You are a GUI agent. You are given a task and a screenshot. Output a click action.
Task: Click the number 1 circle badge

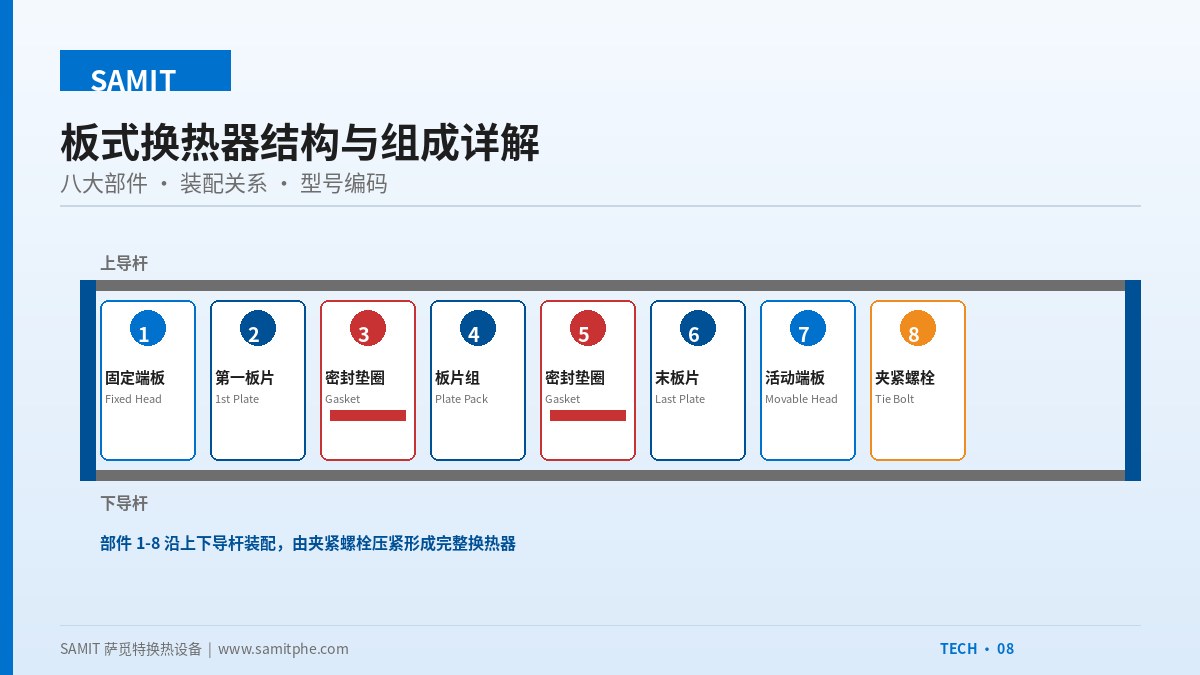click(x=148, y=328)
